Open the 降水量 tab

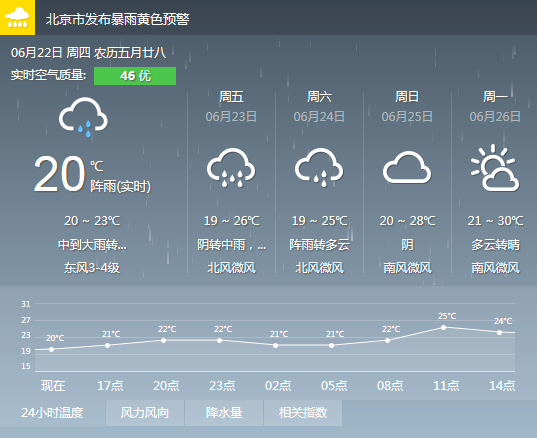tap(224, 413)
